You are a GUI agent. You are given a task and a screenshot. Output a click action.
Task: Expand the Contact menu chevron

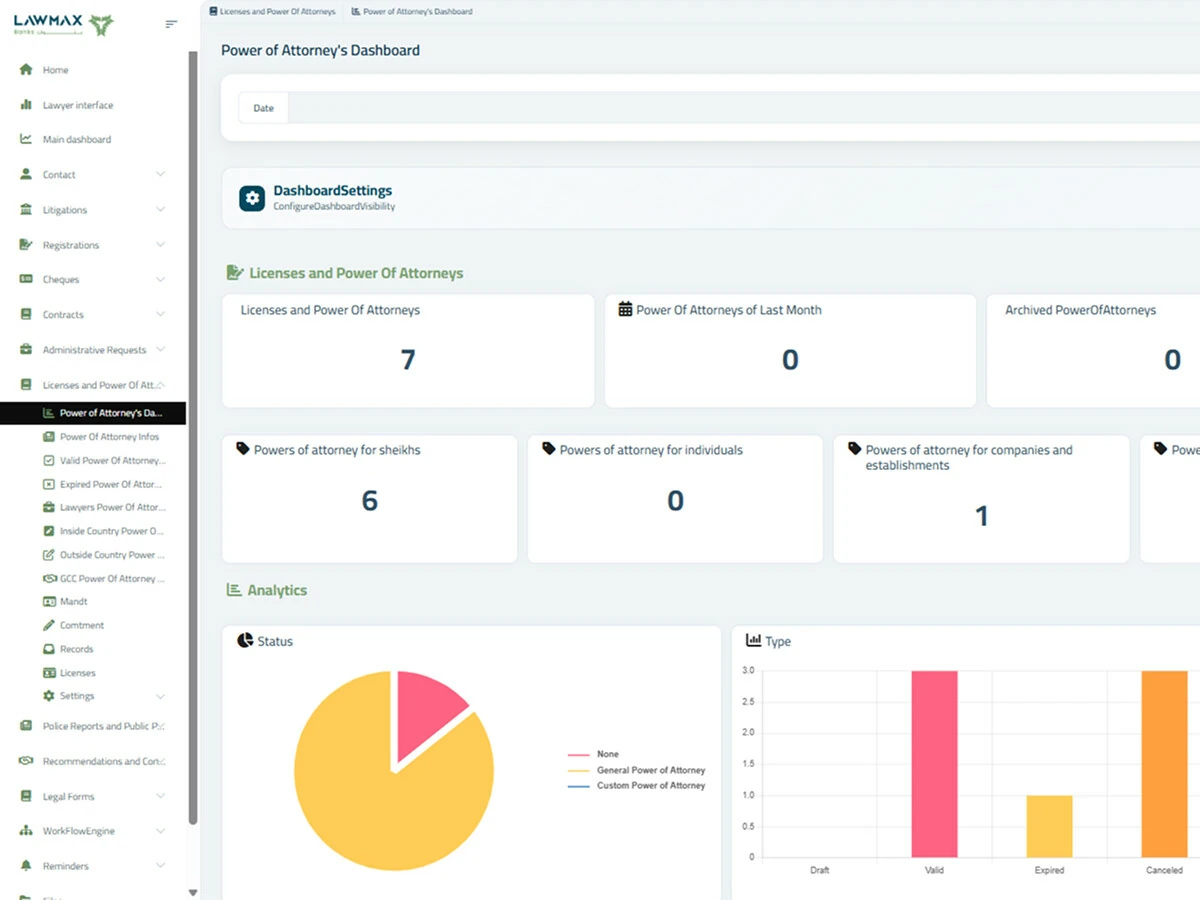(x=161, y=175)
